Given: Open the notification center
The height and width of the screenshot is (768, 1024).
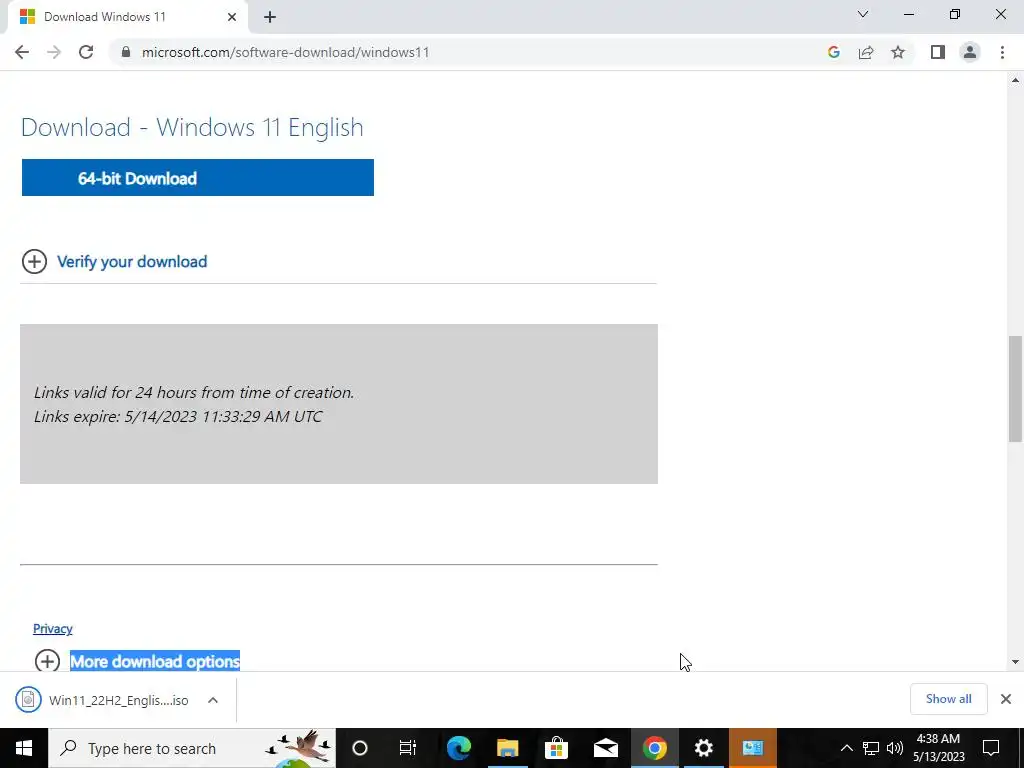Looking at the screenshot, I should (991, 748).
